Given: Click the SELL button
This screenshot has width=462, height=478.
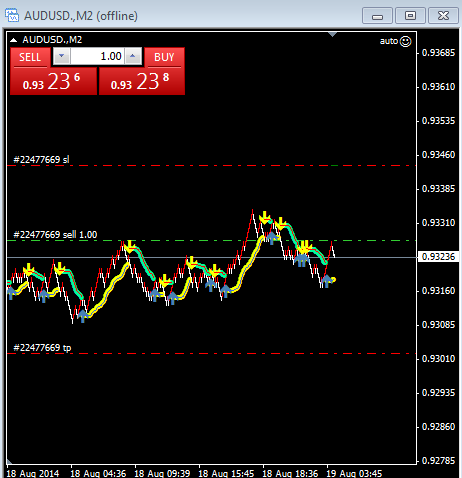Looking at the screenshot, I should (x=30, y=57).
